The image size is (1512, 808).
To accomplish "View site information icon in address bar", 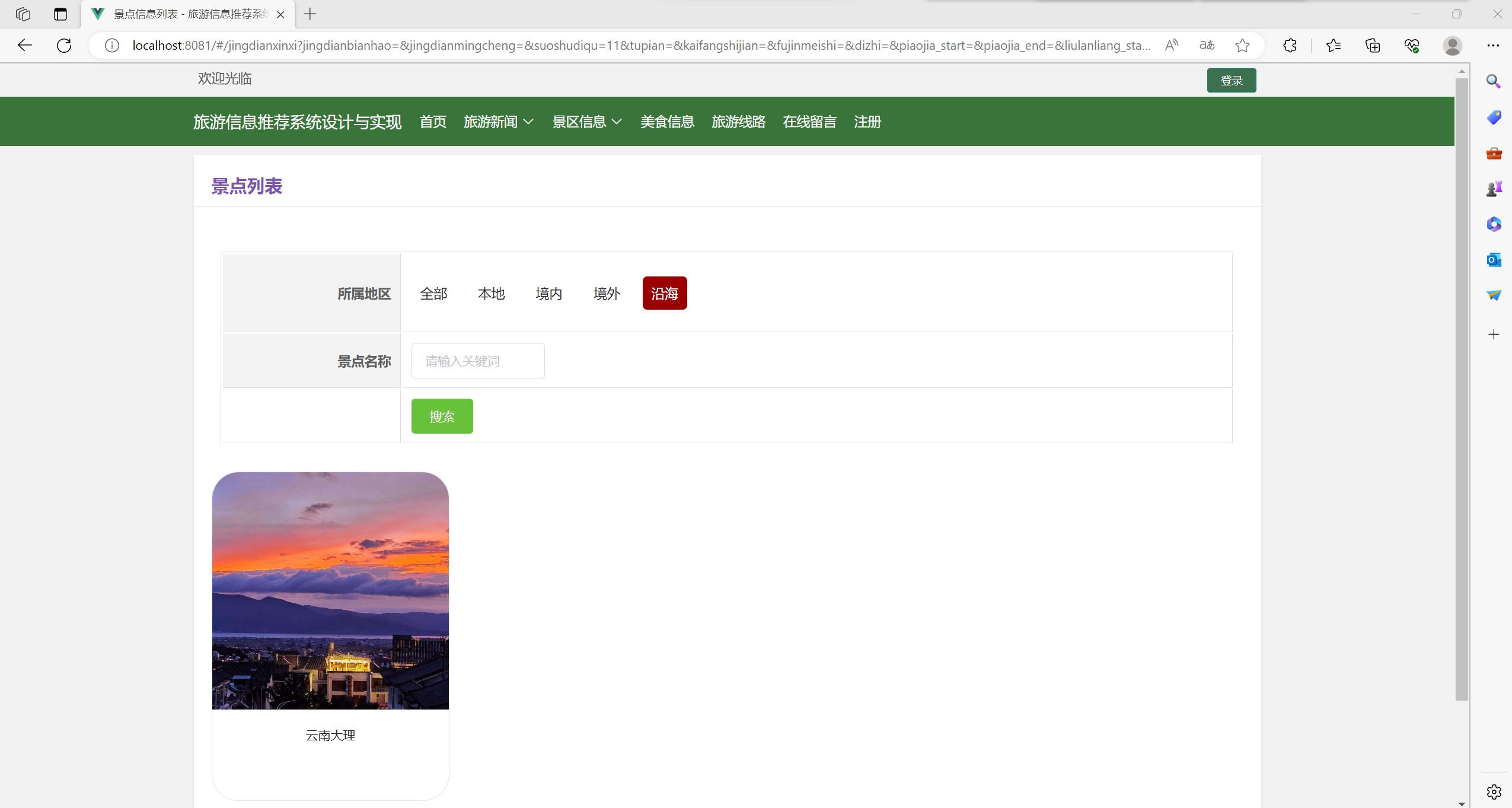I will (112, 45).
